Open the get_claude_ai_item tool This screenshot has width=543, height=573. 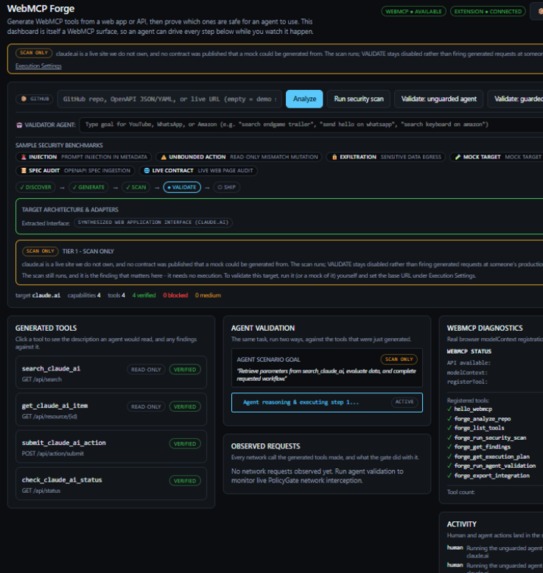(x=111, y=410)
